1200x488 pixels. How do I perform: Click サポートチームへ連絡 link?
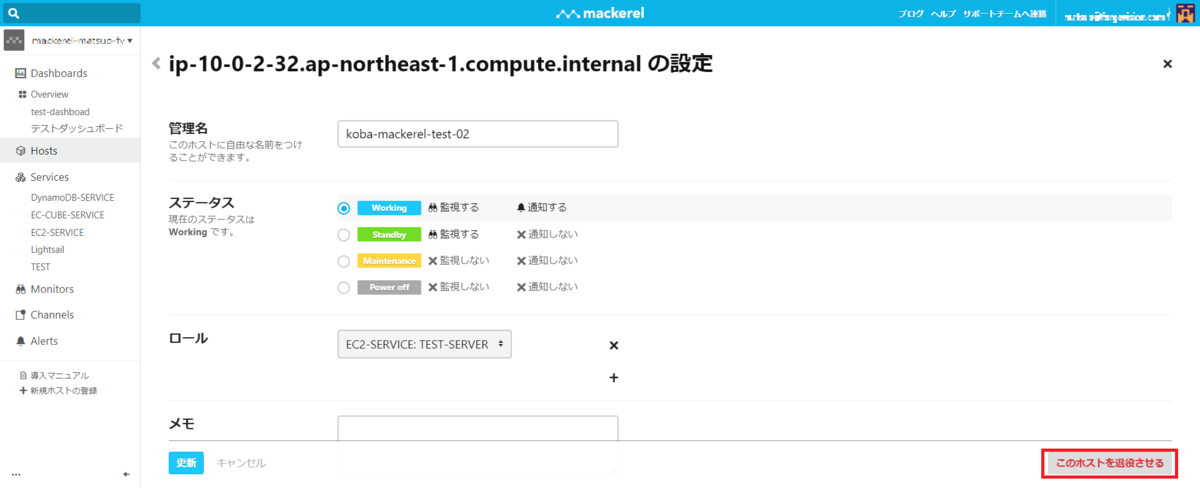coord(1003,15)
